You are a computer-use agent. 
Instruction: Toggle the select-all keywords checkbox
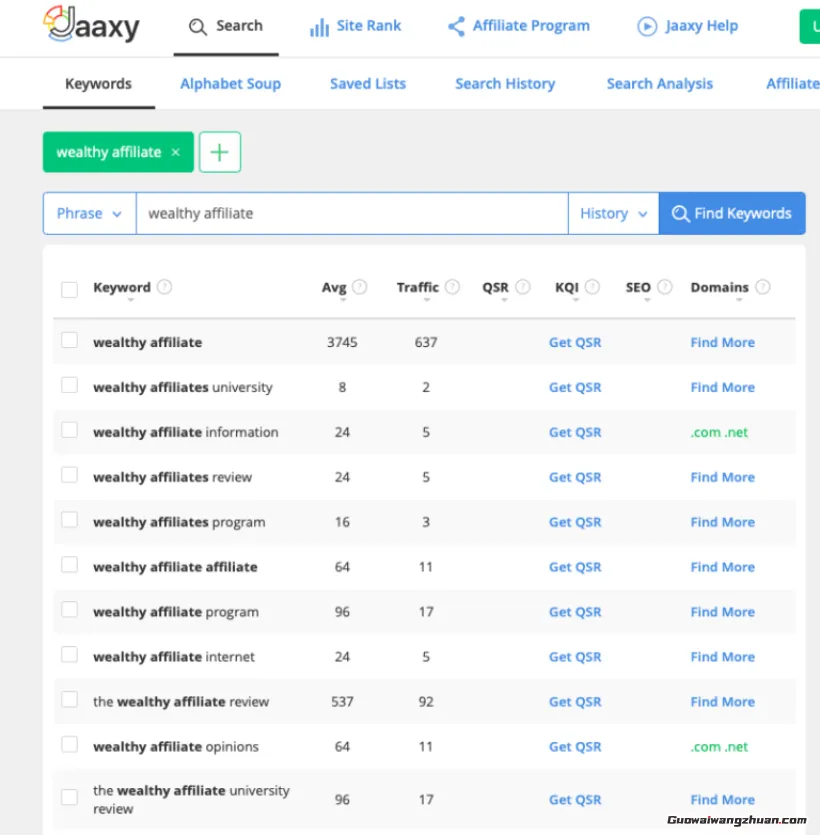69,290
